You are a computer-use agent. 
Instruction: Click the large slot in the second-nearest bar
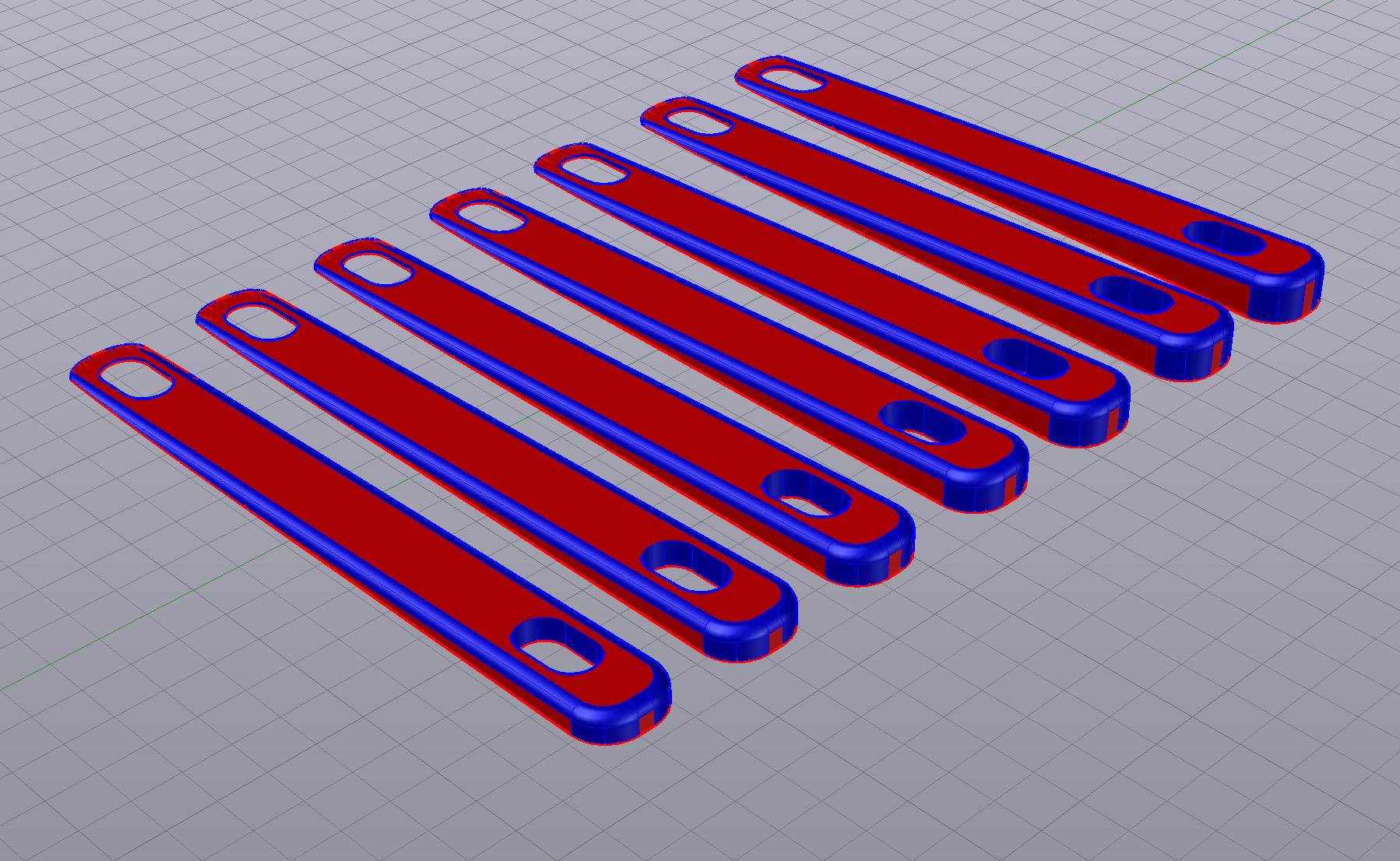(x=686, y=566)
